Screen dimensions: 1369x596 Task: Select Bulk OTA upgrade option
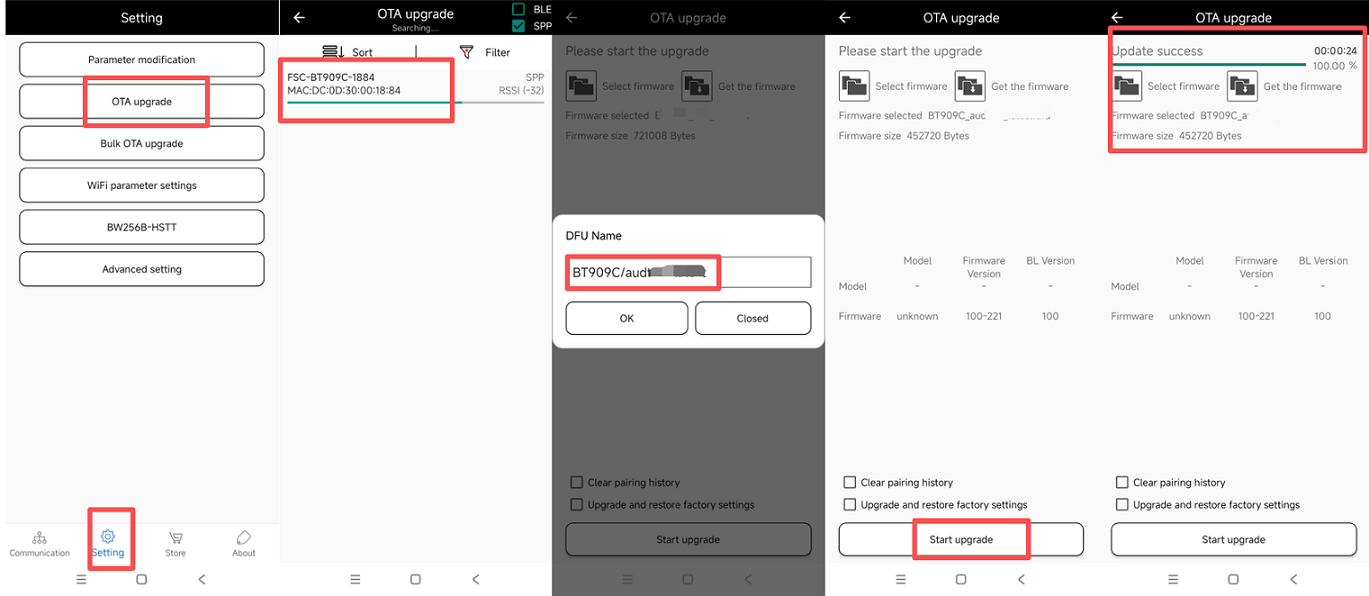click(x=142, y=144)
